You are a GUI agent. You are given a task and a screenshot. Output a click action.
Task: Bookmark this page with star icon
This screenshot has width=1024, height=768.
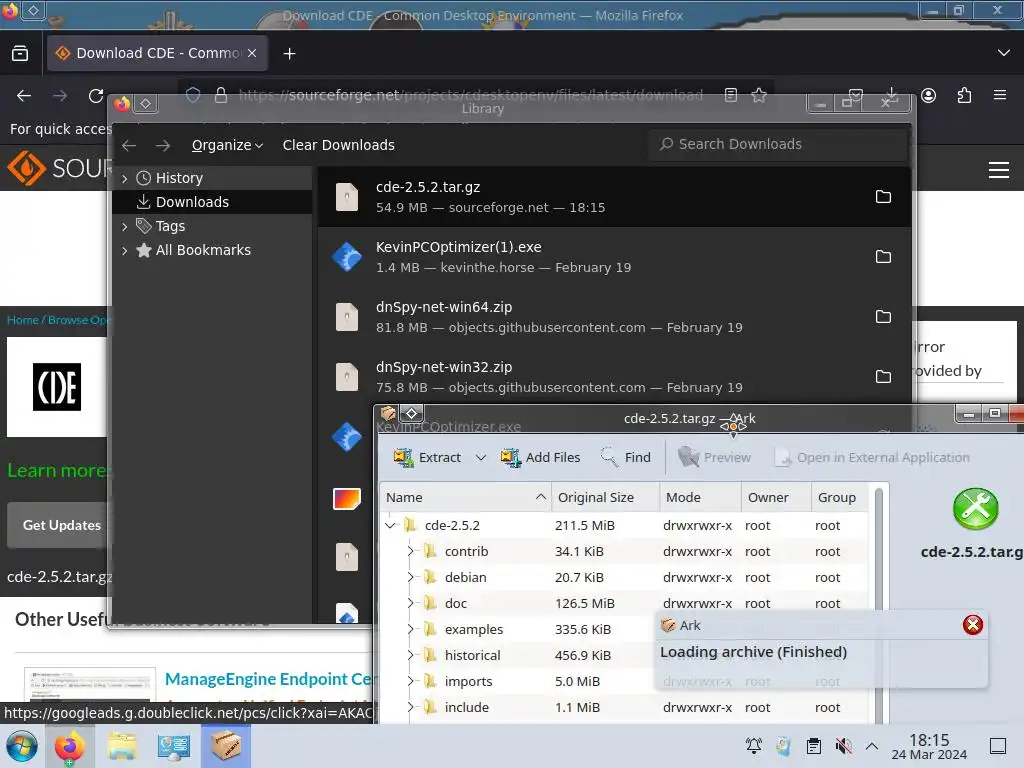click(759, 95)
